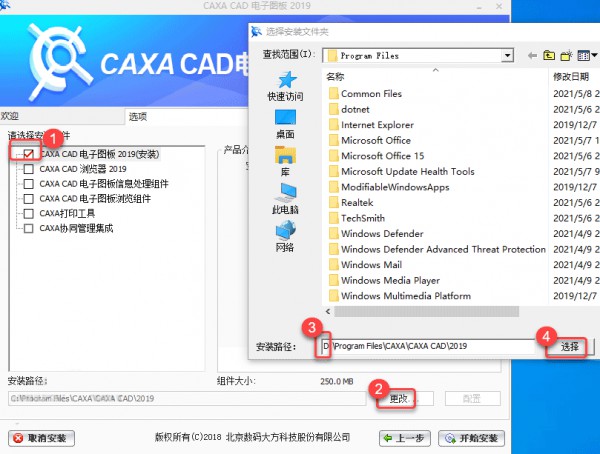Select Windows Mail folder name
This screenshot has height=454, width=600.
pos(371,265)
